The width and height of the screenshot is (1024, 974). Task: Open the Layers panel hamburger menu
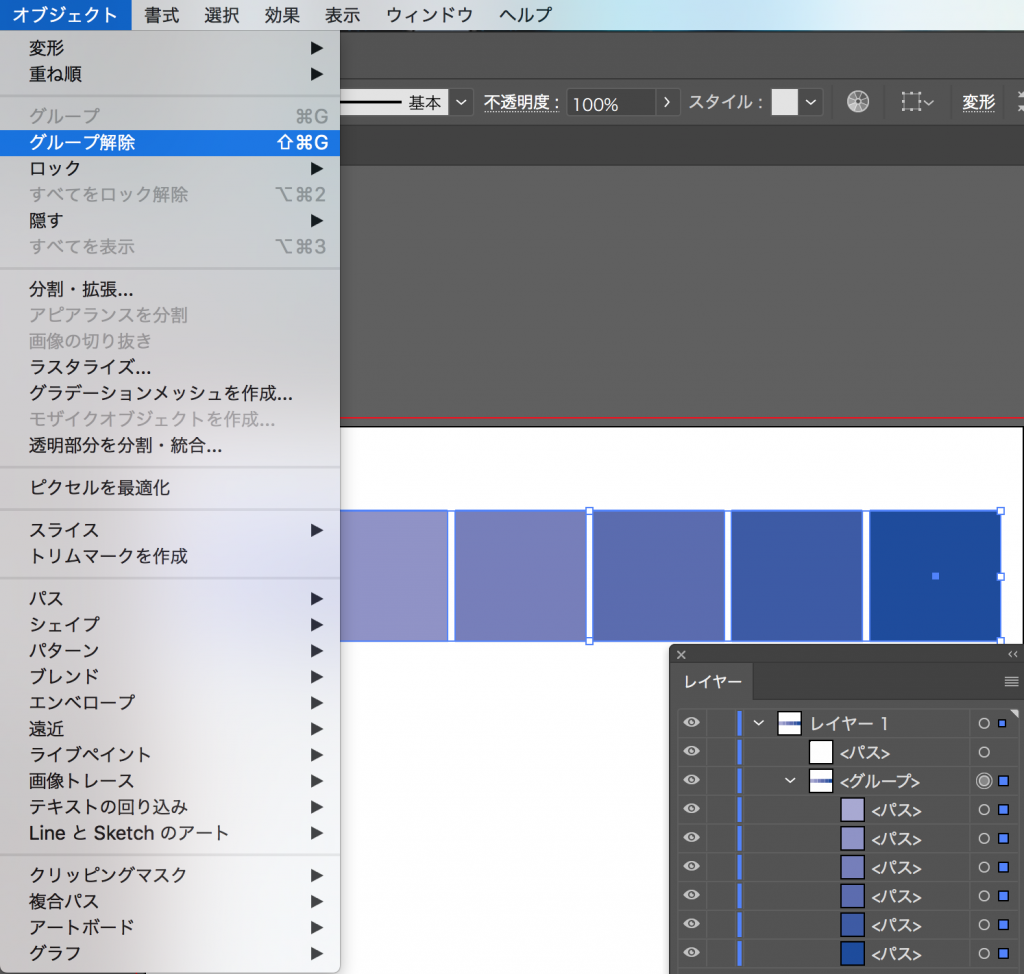pos(1011,682)
